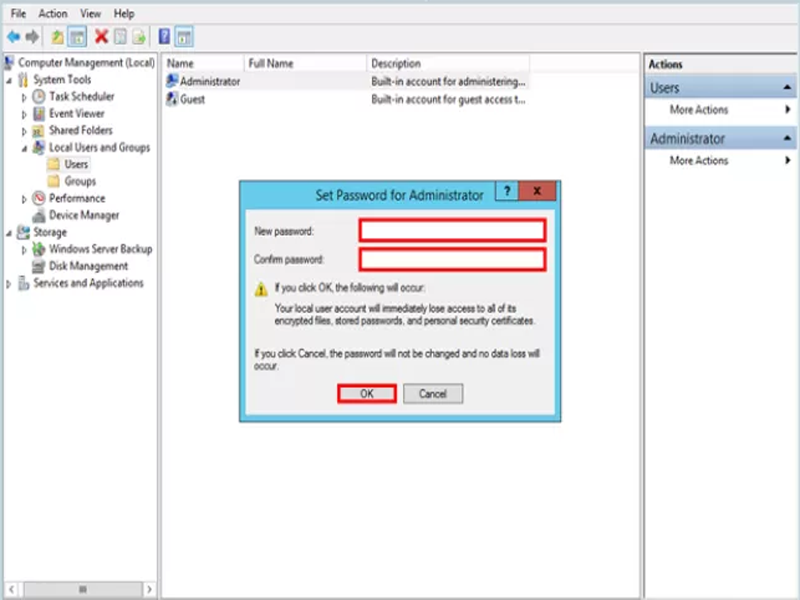Click the Local Users and Groups icon
800x600 pixels.
point(39,147)
